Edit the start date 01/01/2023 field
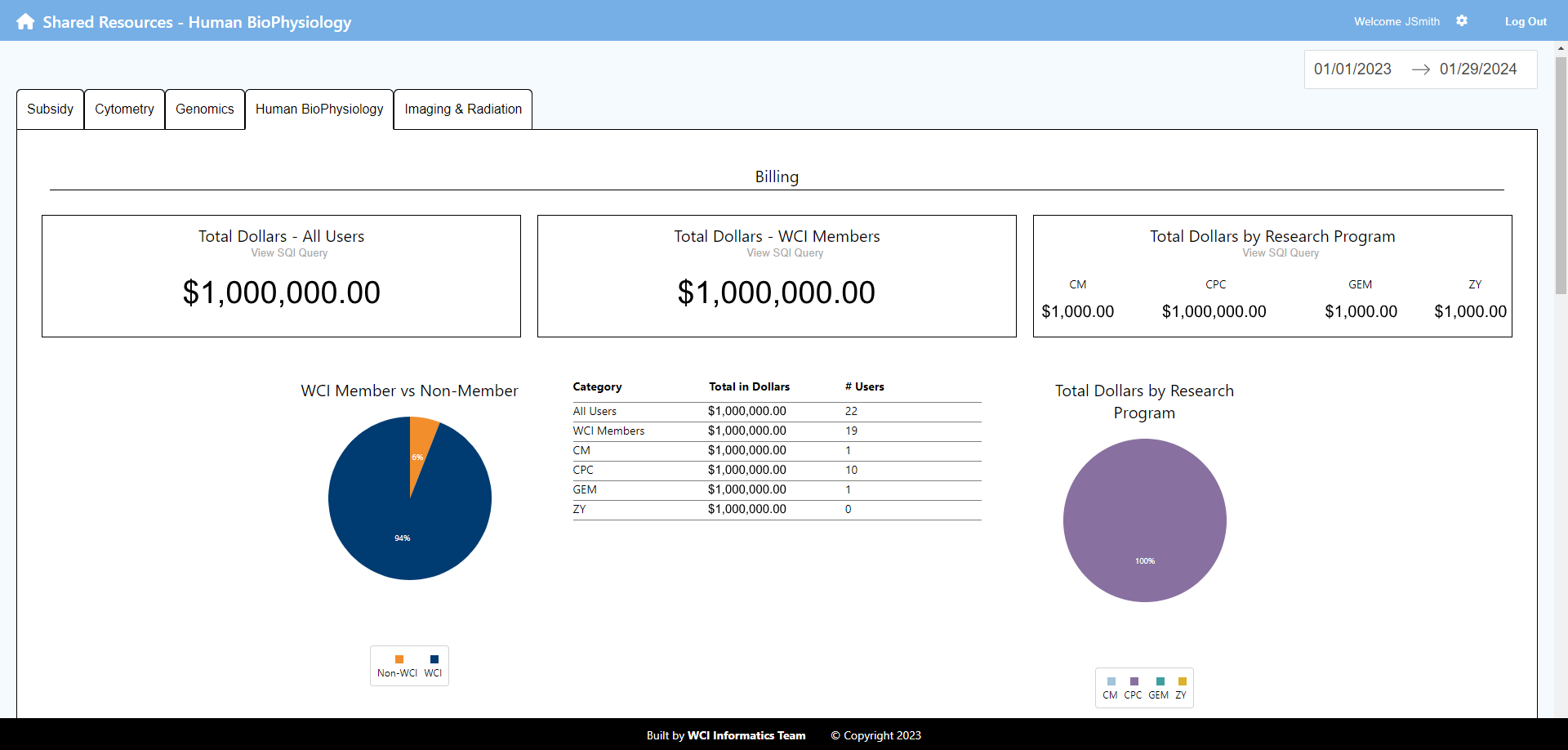The width and height of the screenshot is (1568, 750). click(x=1352, y=69)
